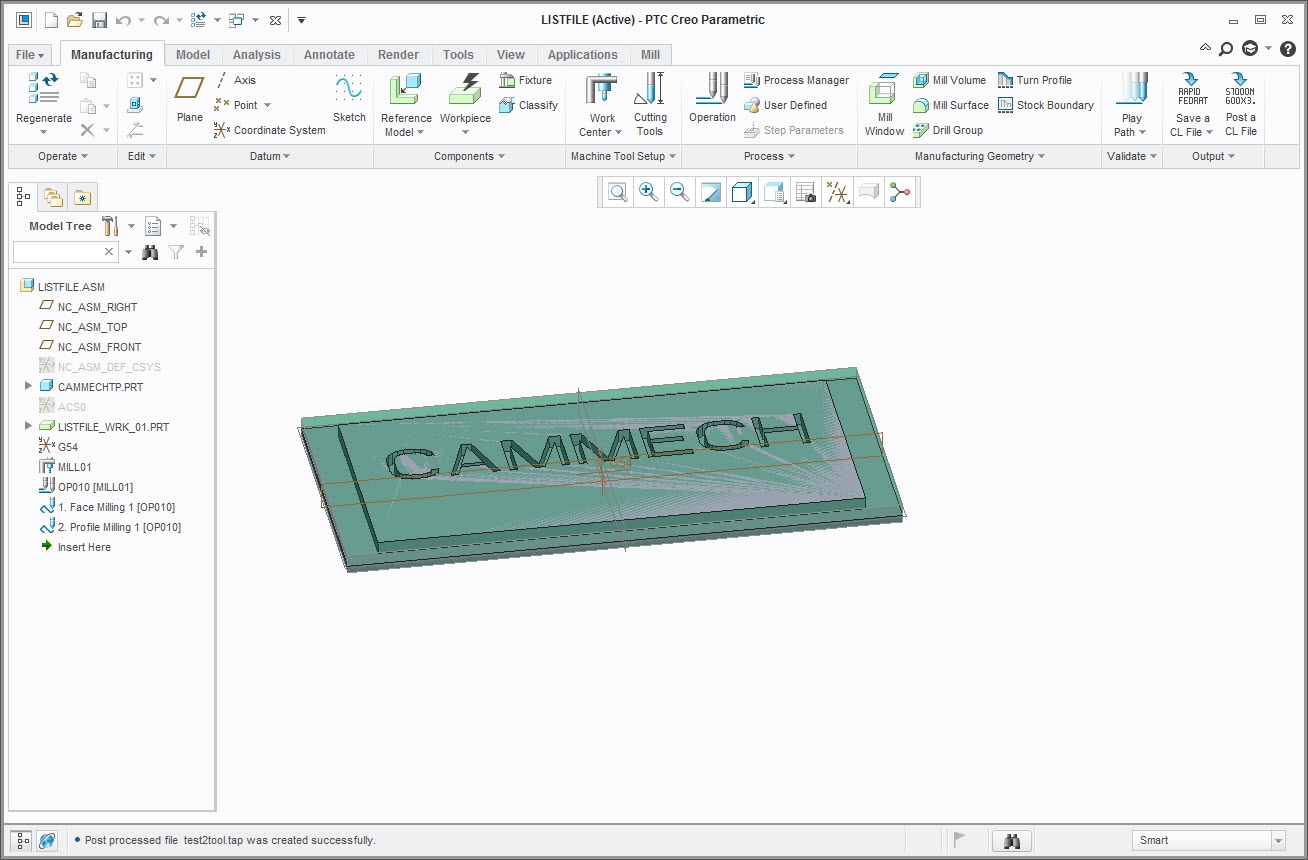Switch to the Render tab
The width and height of the screenshot is (1308, 860).
tap(398, 55)
